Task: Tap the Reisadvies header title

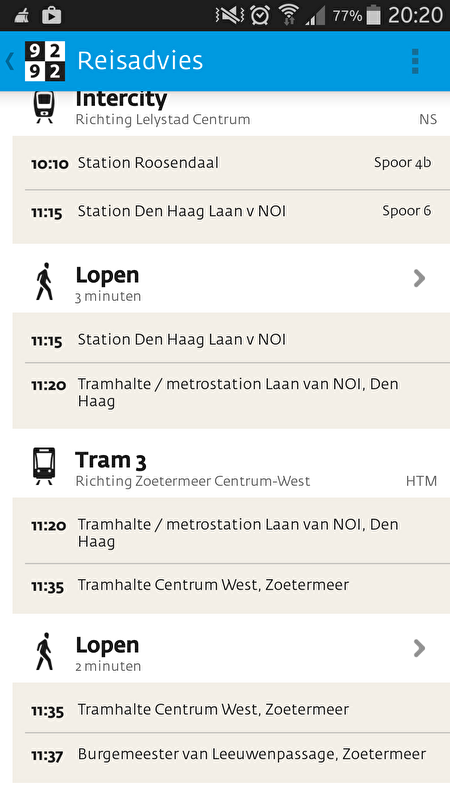Action: pos(140,61)
